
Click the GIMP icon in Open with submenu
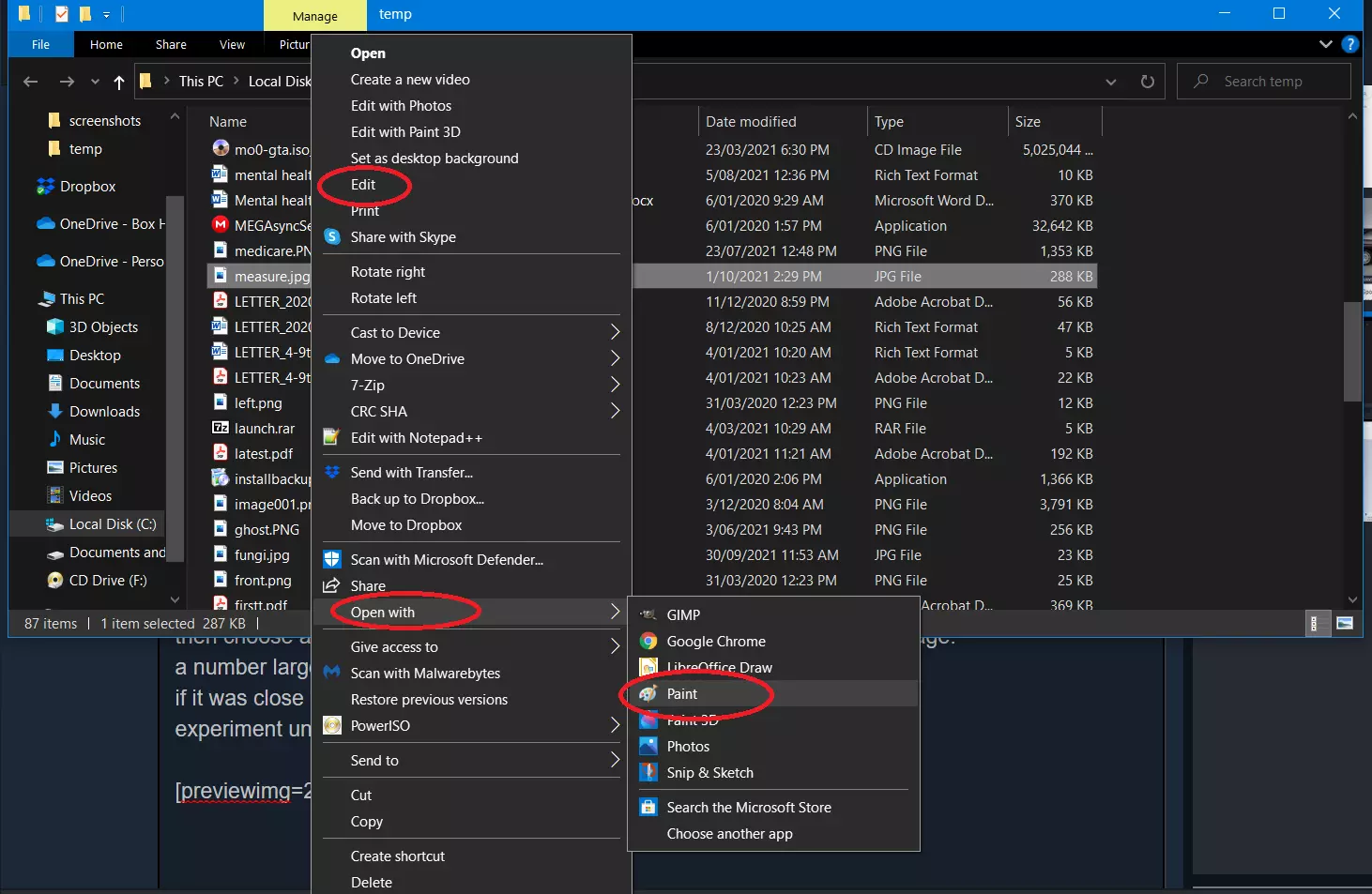(648, 614)
